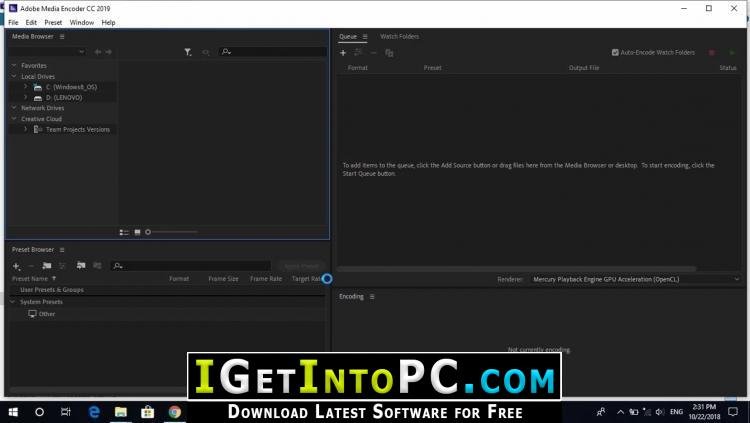The height and width of the screenshot is (423, 750).
Task: Open Google Chrome from the taskbar
Action: (174, 411)
